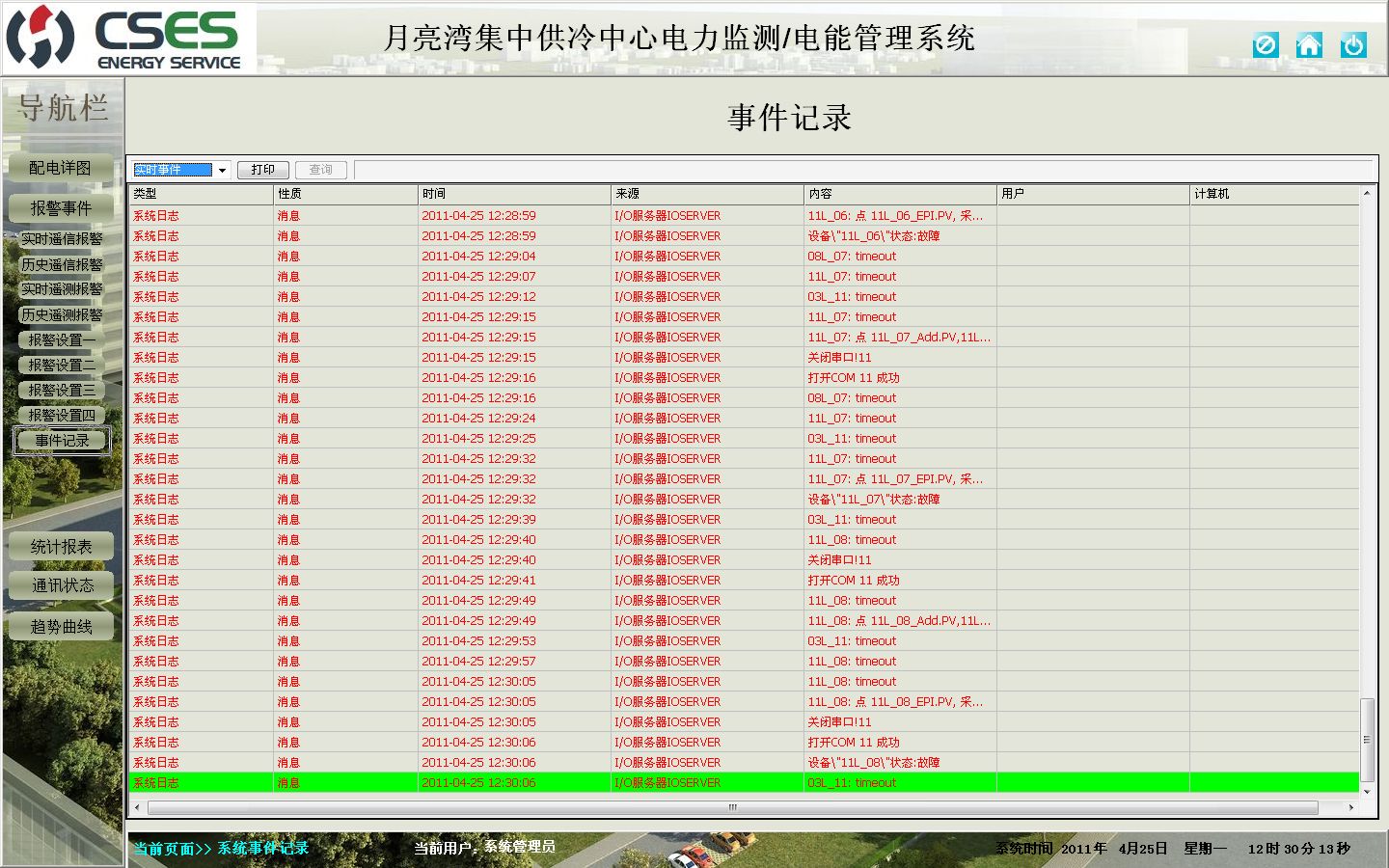Image resolution: width=1389 pixels, height=868 pixels.
Task: Open 实时通信报警 submenu item
Action: point(62,239)
